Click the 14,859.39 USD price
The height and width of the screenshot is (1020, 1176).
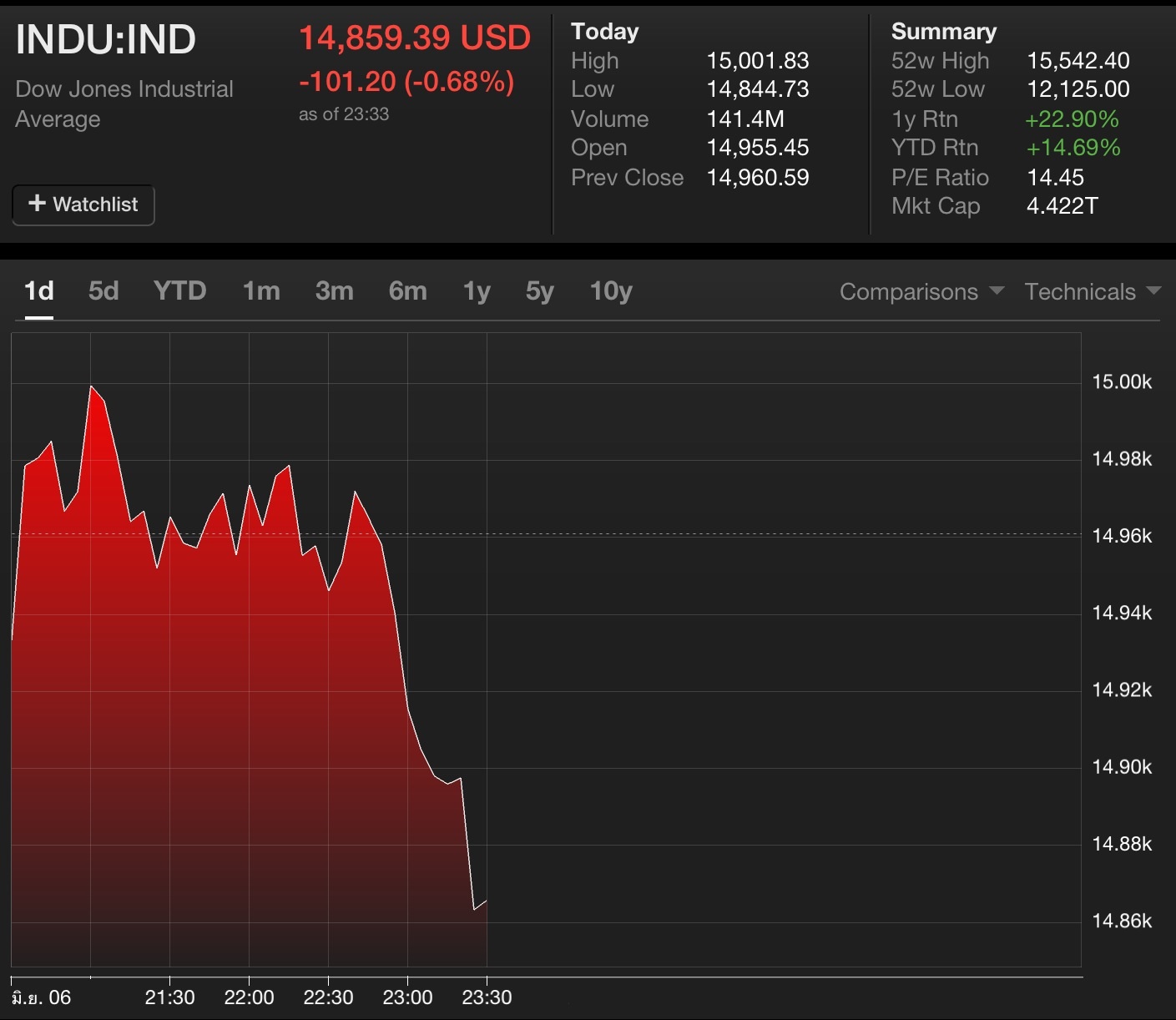pos(415,38)
